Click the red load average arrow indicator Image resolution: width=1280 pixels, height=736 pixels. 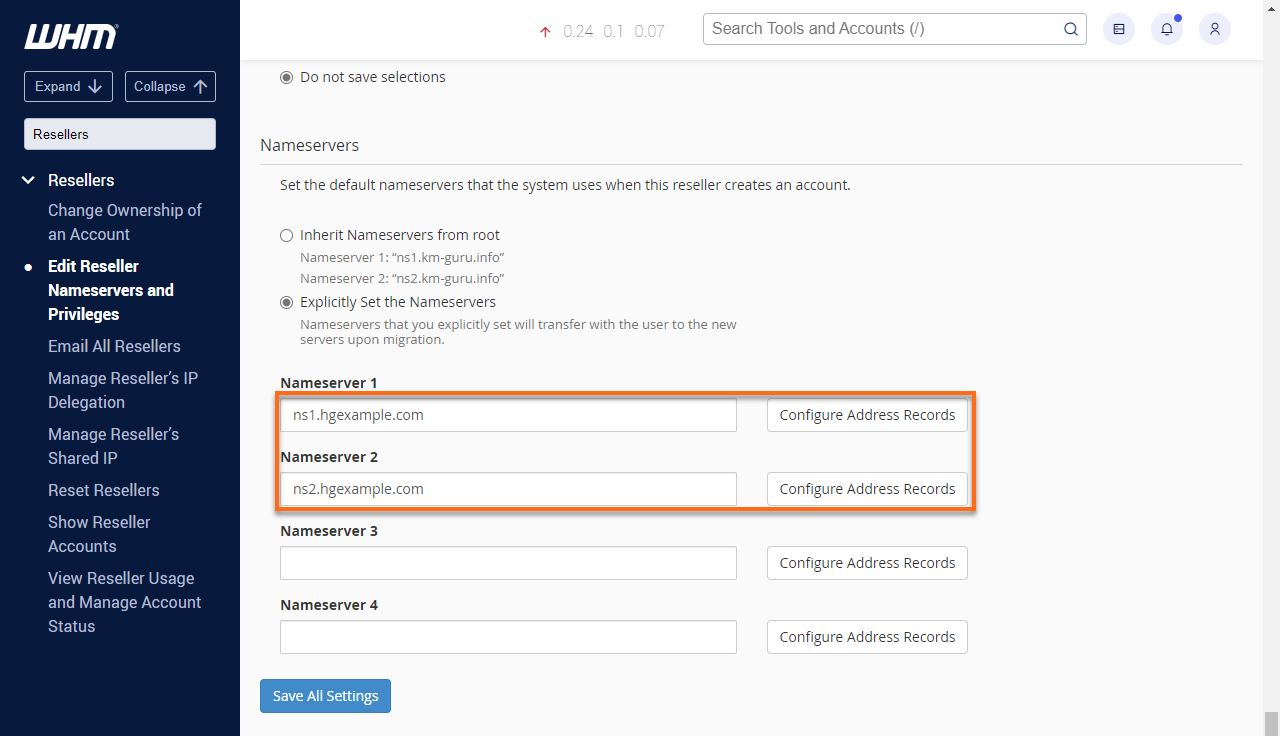tap(545, 31)
